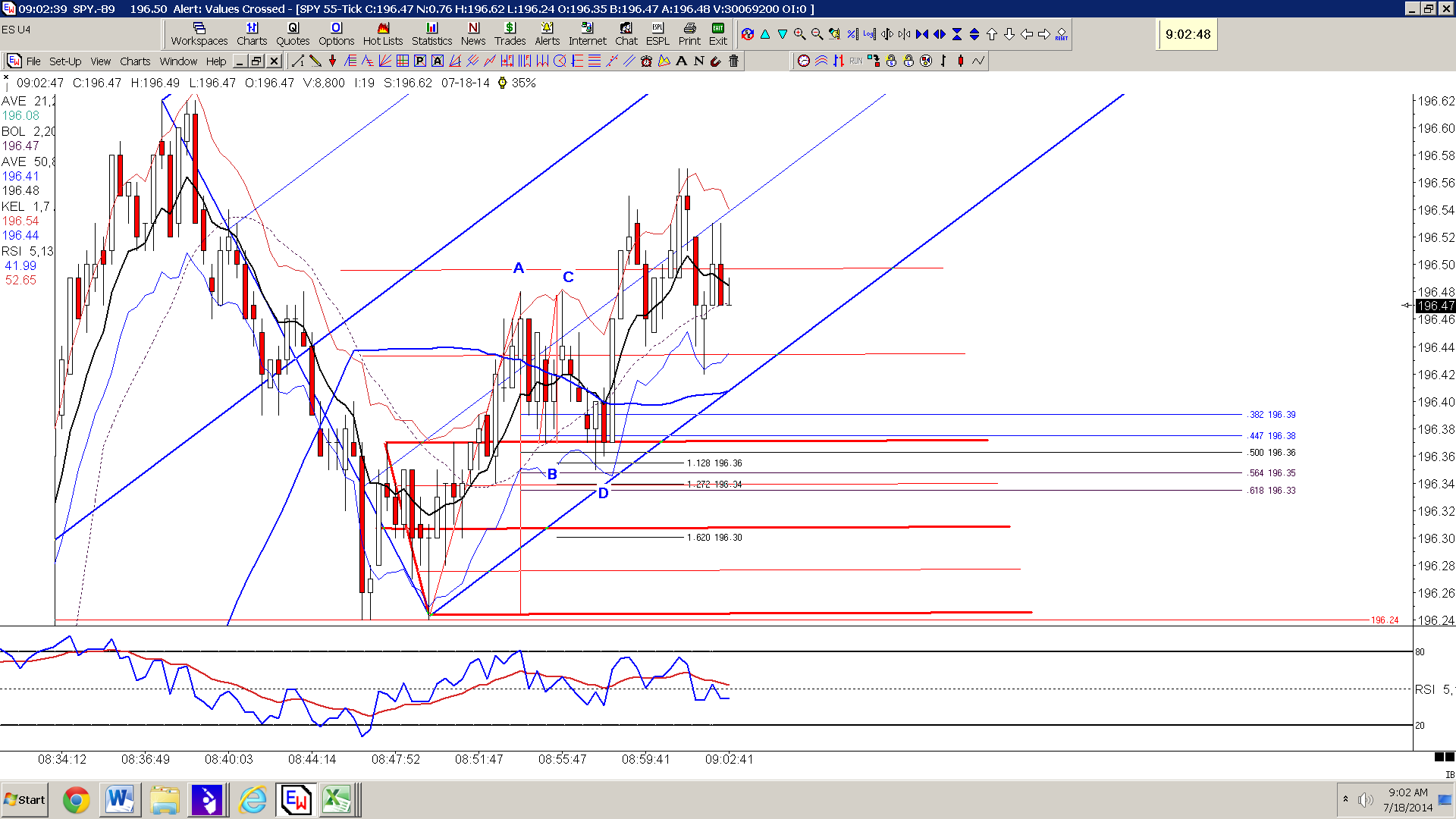Select the bold A text annotation tool

(x=682, y=61)
